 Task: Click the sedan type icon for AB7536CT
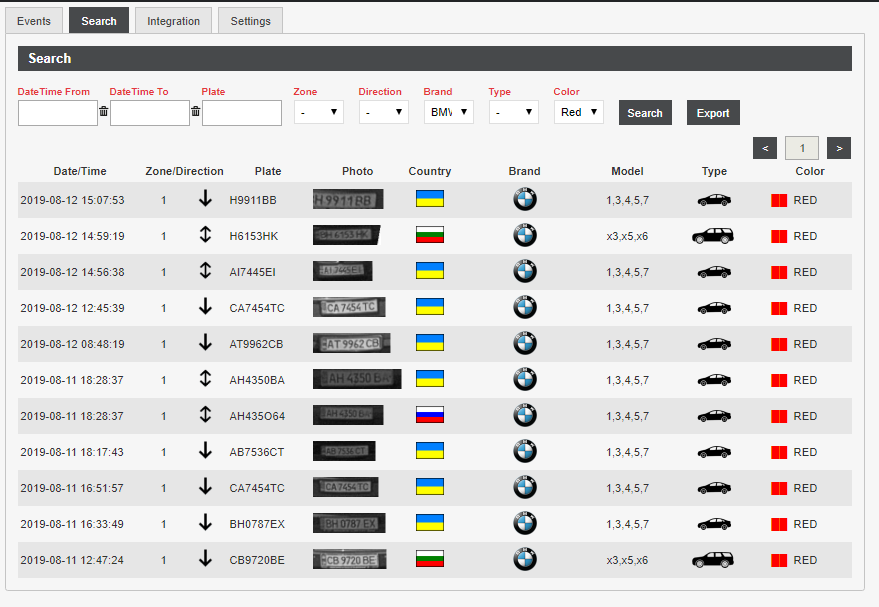pyautogui.click(x=714, y=452)
